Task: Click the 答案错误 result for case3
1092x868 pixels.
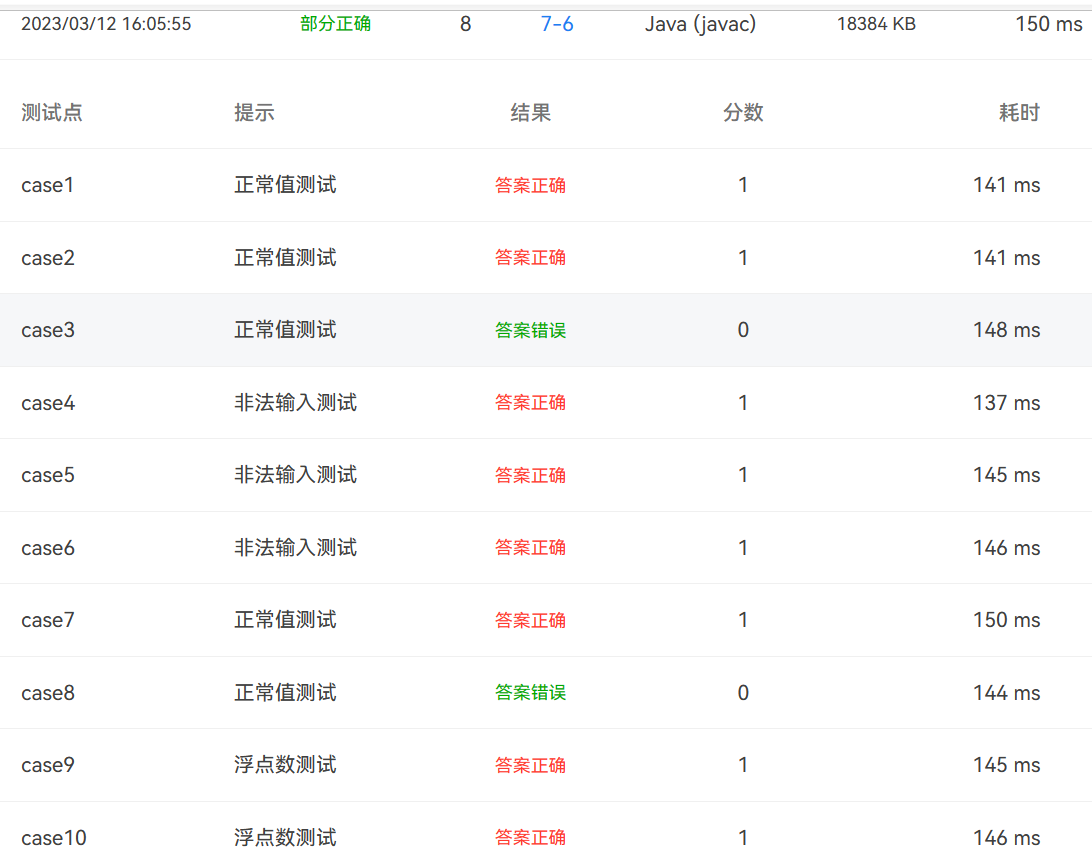Action: pos(530,330)
